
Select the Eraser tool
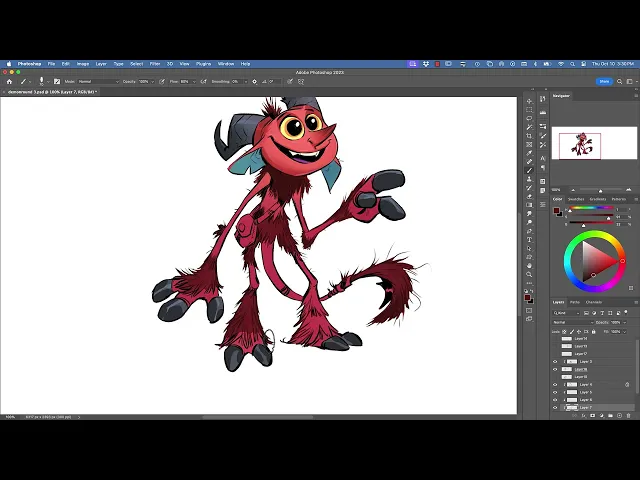click(x=529, y=196)
